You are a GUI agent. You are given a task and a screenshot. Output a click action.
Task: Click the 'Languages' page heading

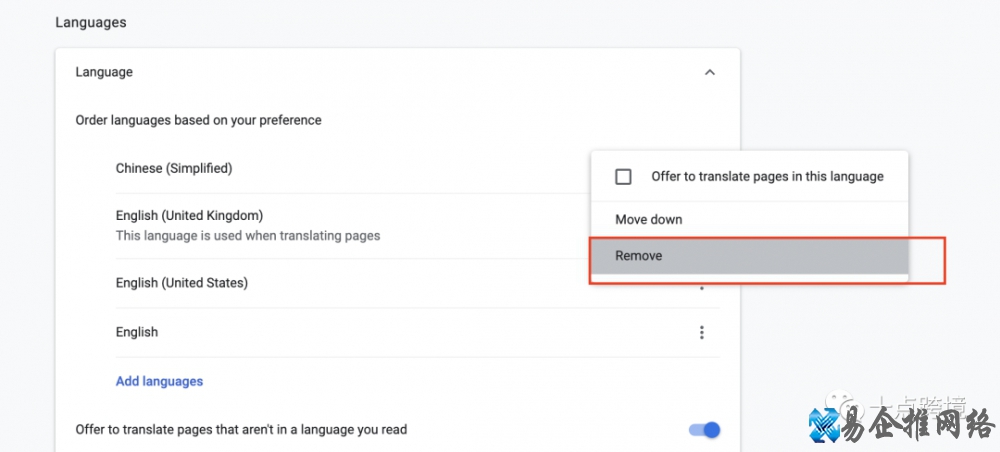(91, 21)
